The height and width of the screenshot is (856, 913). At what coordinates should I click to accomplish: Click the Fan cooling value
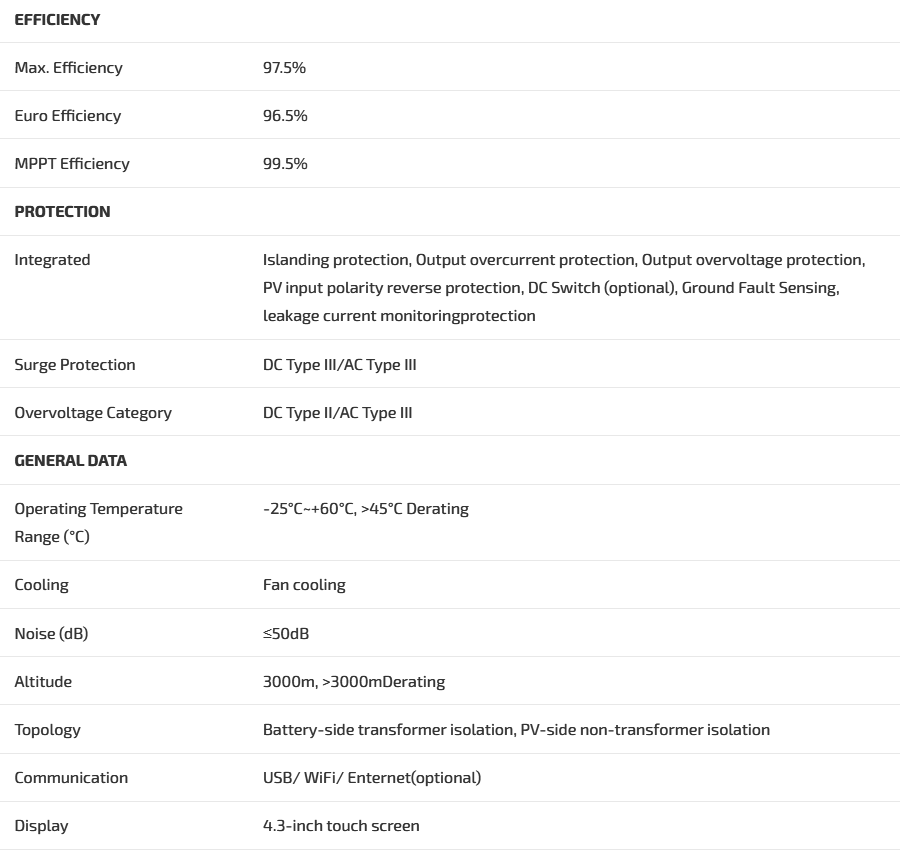304,585
